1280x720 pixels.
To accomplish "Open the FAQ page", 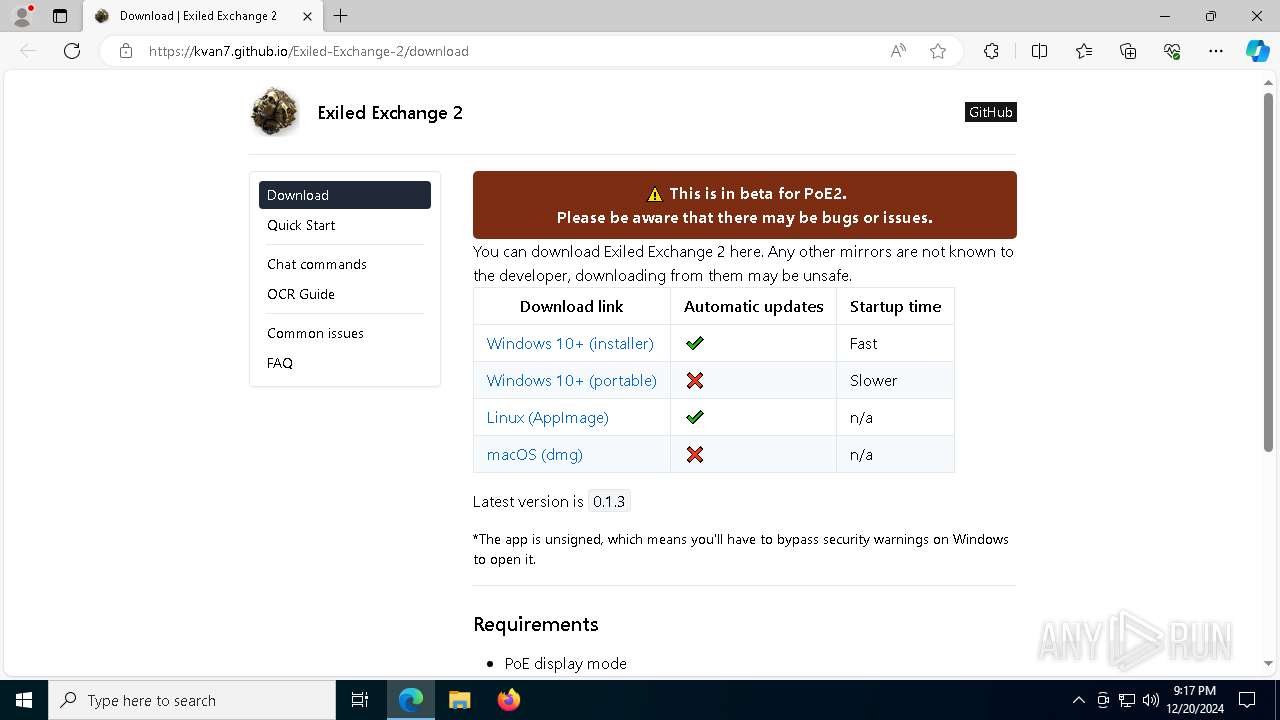I will click(280, 363).
